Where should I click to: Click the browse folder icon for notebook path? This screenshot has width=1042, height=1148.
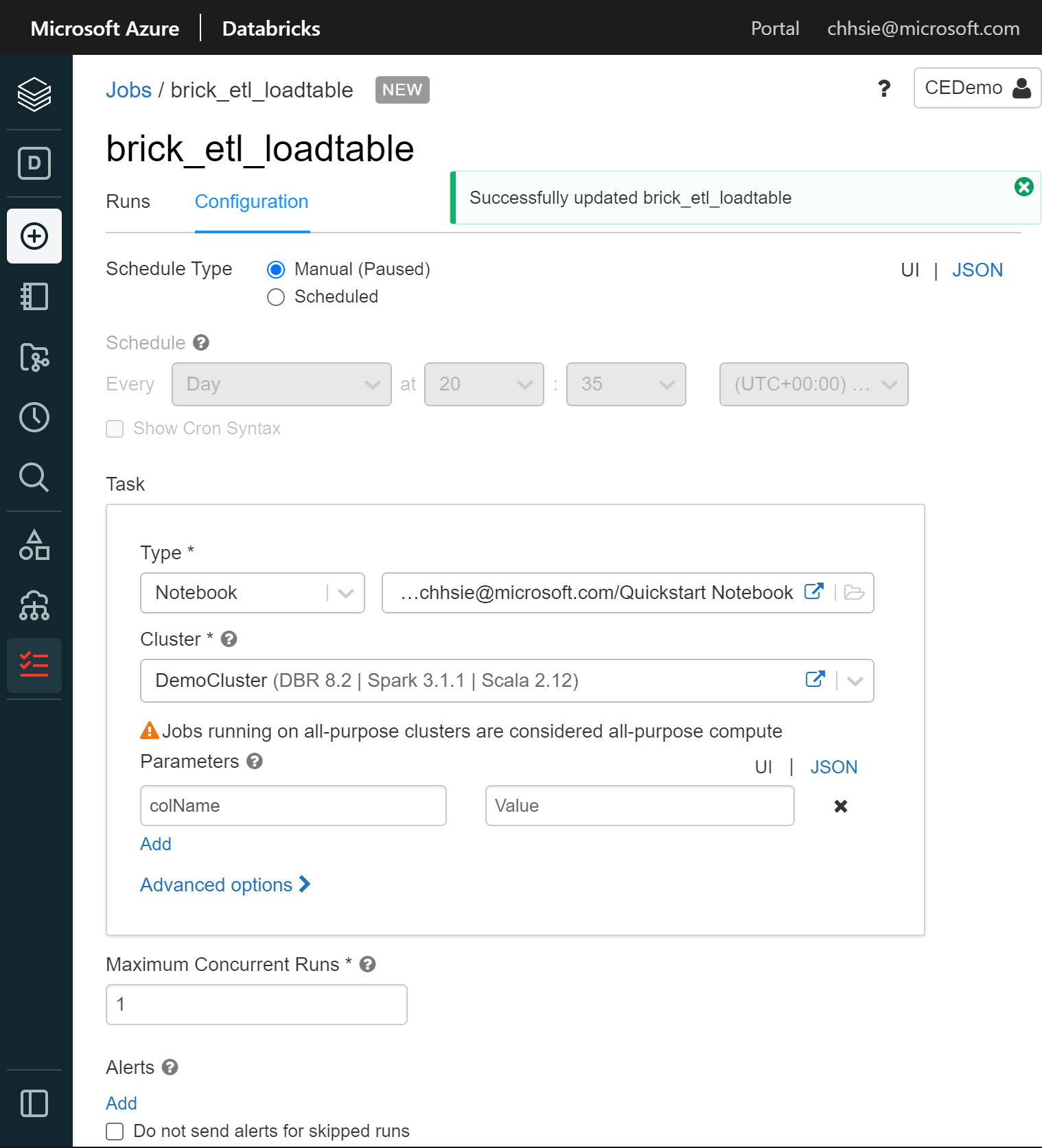[x=854, y=592]
